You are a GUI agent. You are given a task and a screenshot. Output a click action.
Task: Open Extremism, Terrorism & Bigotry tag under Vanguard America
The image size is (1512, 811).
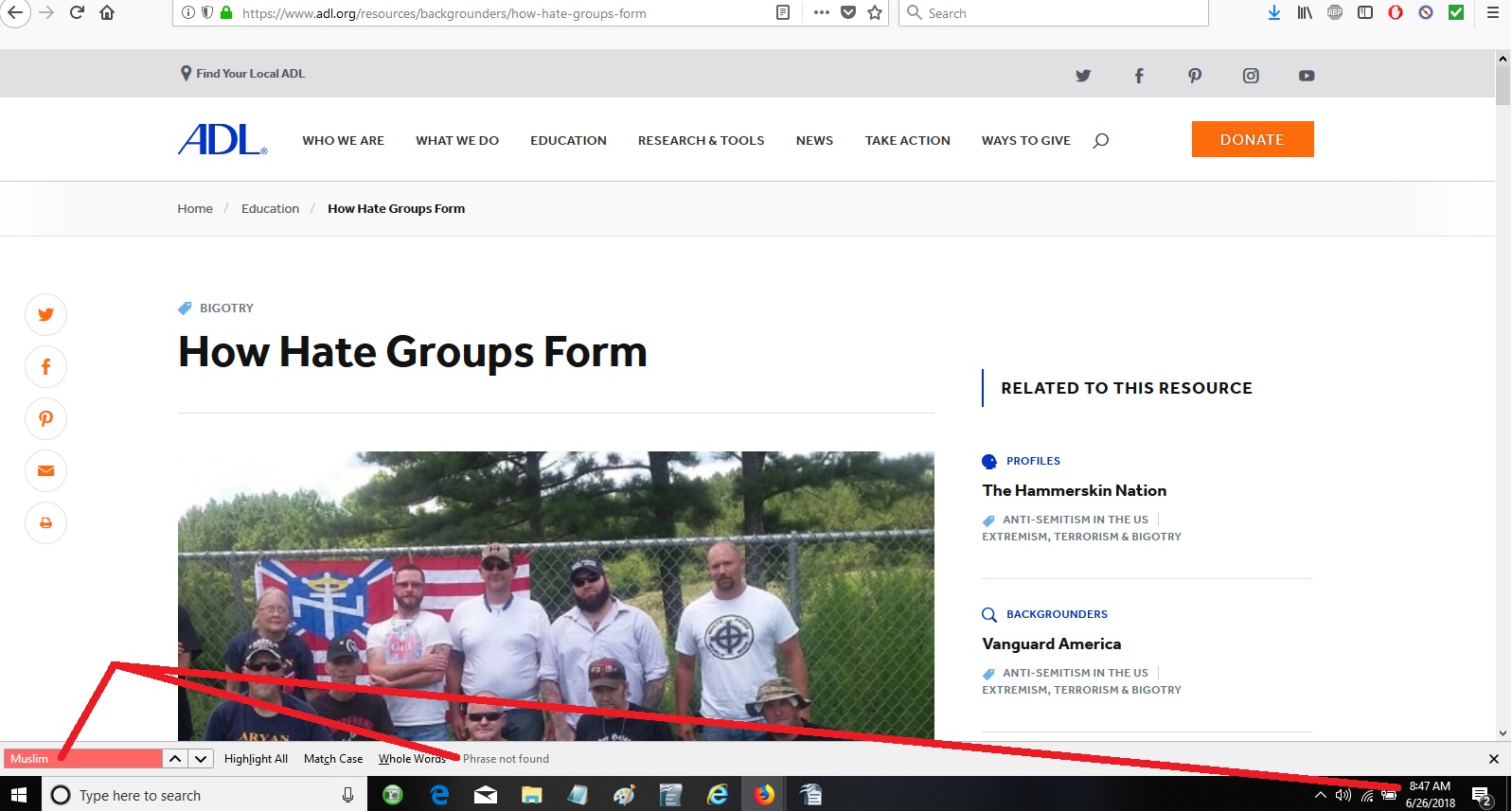[x=1081, y=690]
